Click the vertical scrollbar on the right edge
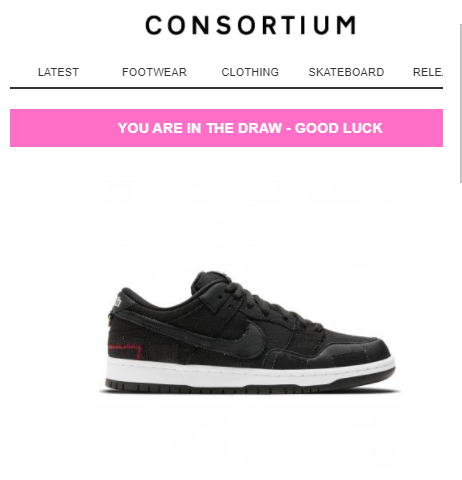462x480 pixels. 460,103
